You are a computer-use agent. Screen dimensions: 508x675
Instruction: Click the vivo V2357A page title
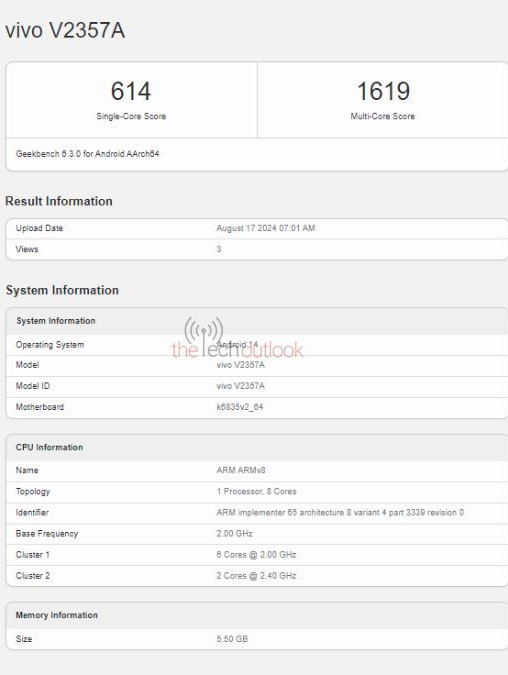65,31
